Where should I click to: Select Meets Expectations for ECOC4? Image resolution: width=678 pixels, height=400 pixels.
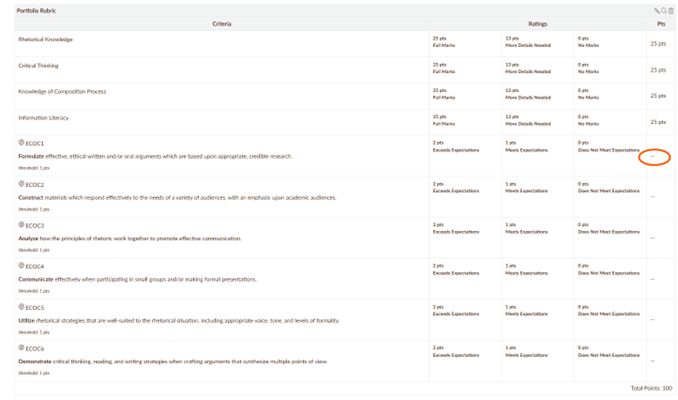526,273
